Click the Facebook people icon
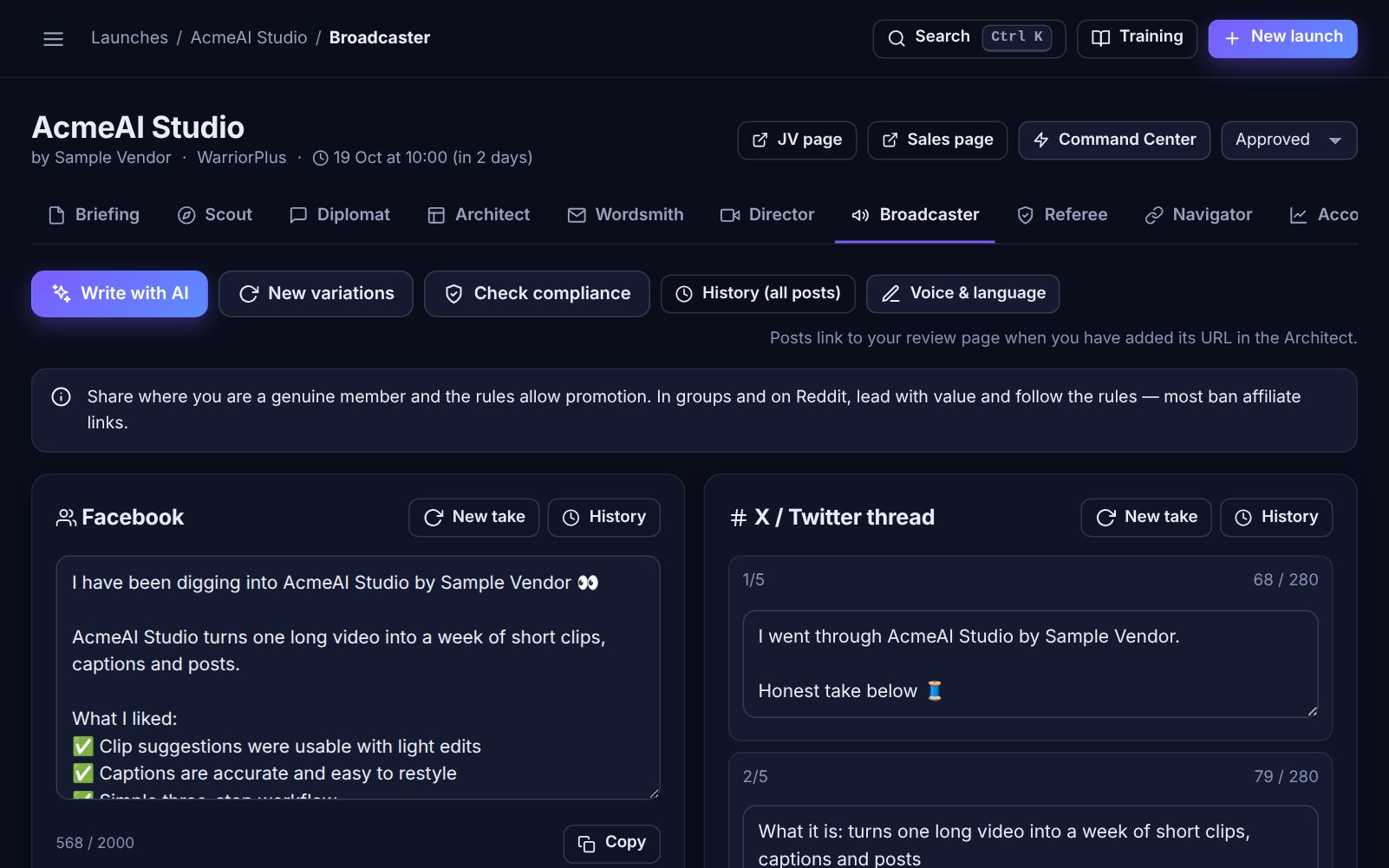This screenshot has height=868, width=1389. click(x=66, y=518)
